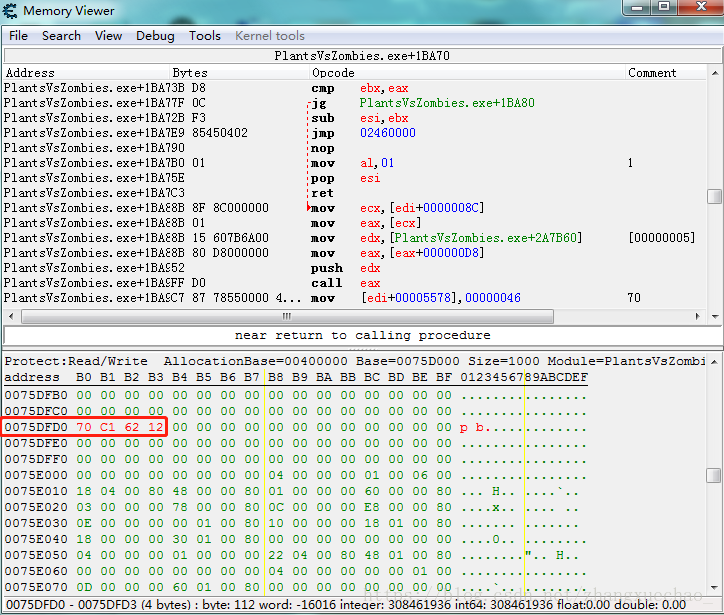This screenshot has width=724, height=615.
Task: Minimize the Memory Viewer window
Action: (x=637, y=7)
